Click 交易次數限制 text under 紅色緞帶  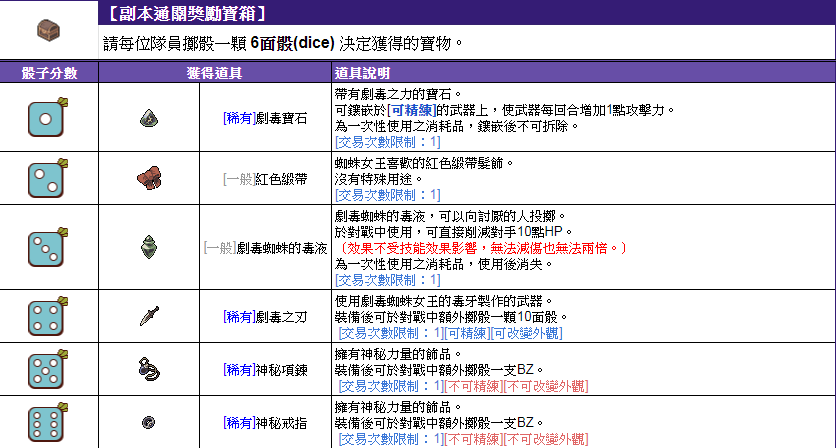(388, 195)
